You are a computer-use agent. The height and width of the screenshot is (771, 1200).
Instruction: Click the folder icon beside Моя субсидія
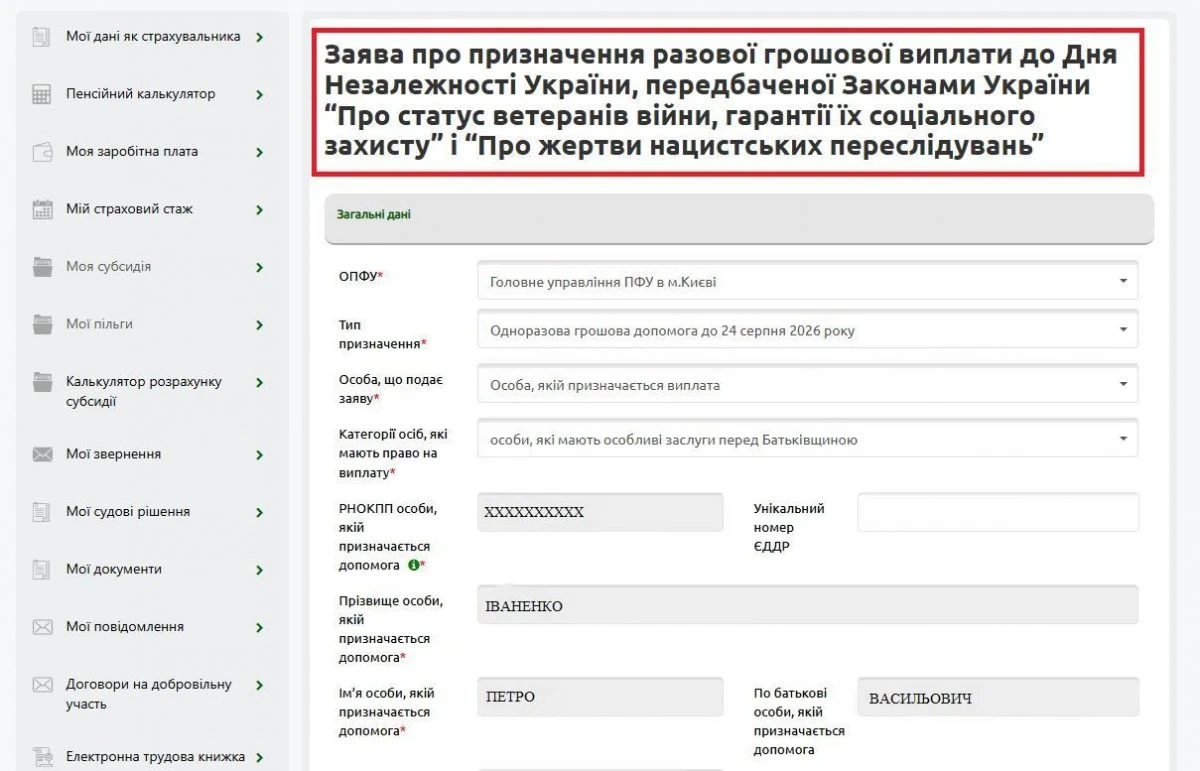(42, 267)
